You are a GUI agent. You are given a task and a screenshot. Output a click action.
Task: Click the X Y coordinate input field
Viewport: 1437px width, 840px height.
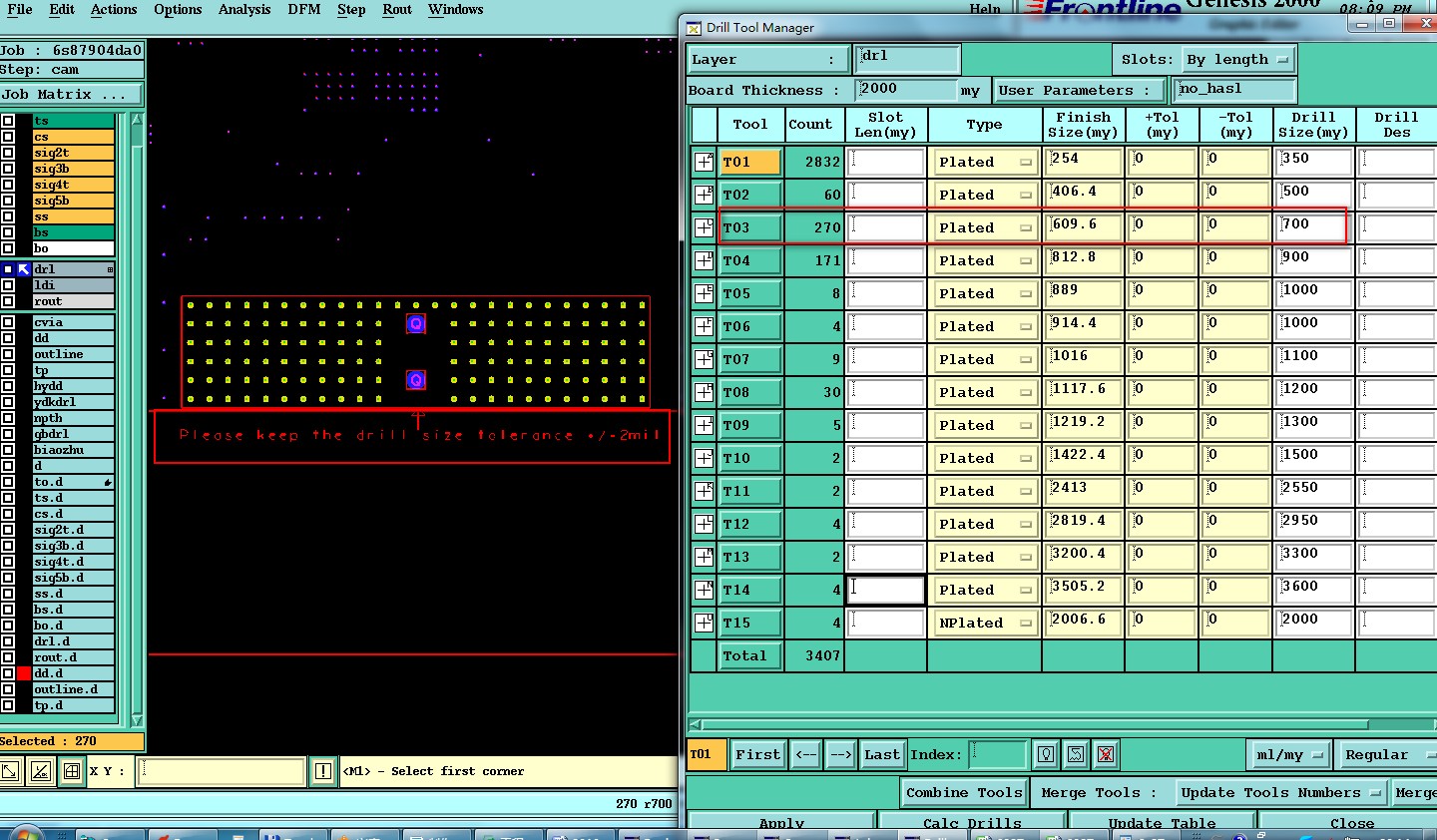pyautogui.click(x=221, y=771)
